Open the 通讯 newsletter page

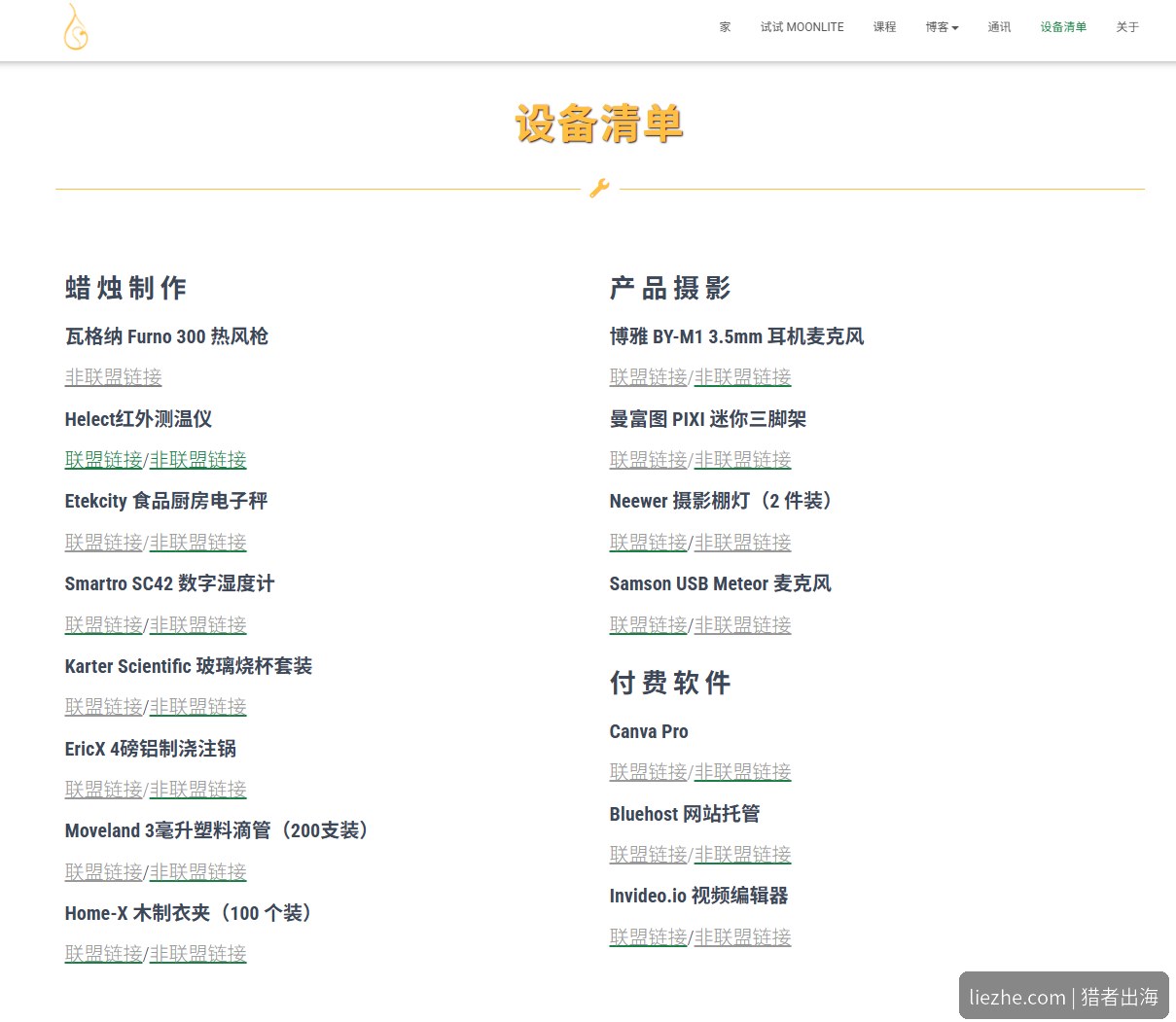tap(999, 27)
